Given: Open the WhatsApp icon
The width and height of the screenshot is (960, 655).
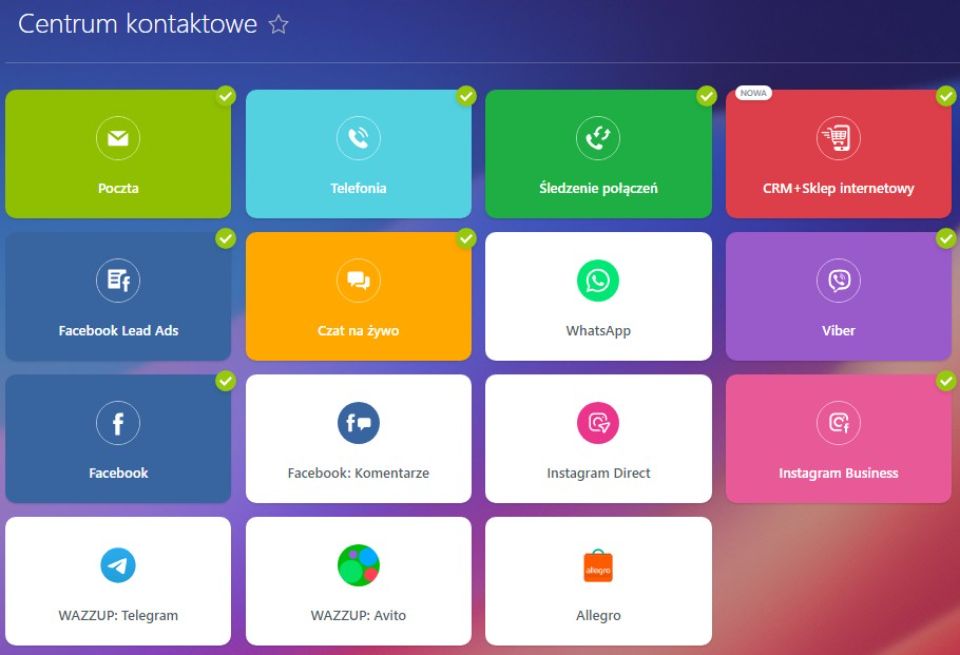Looking at the screenshot, I should [598, 281].
